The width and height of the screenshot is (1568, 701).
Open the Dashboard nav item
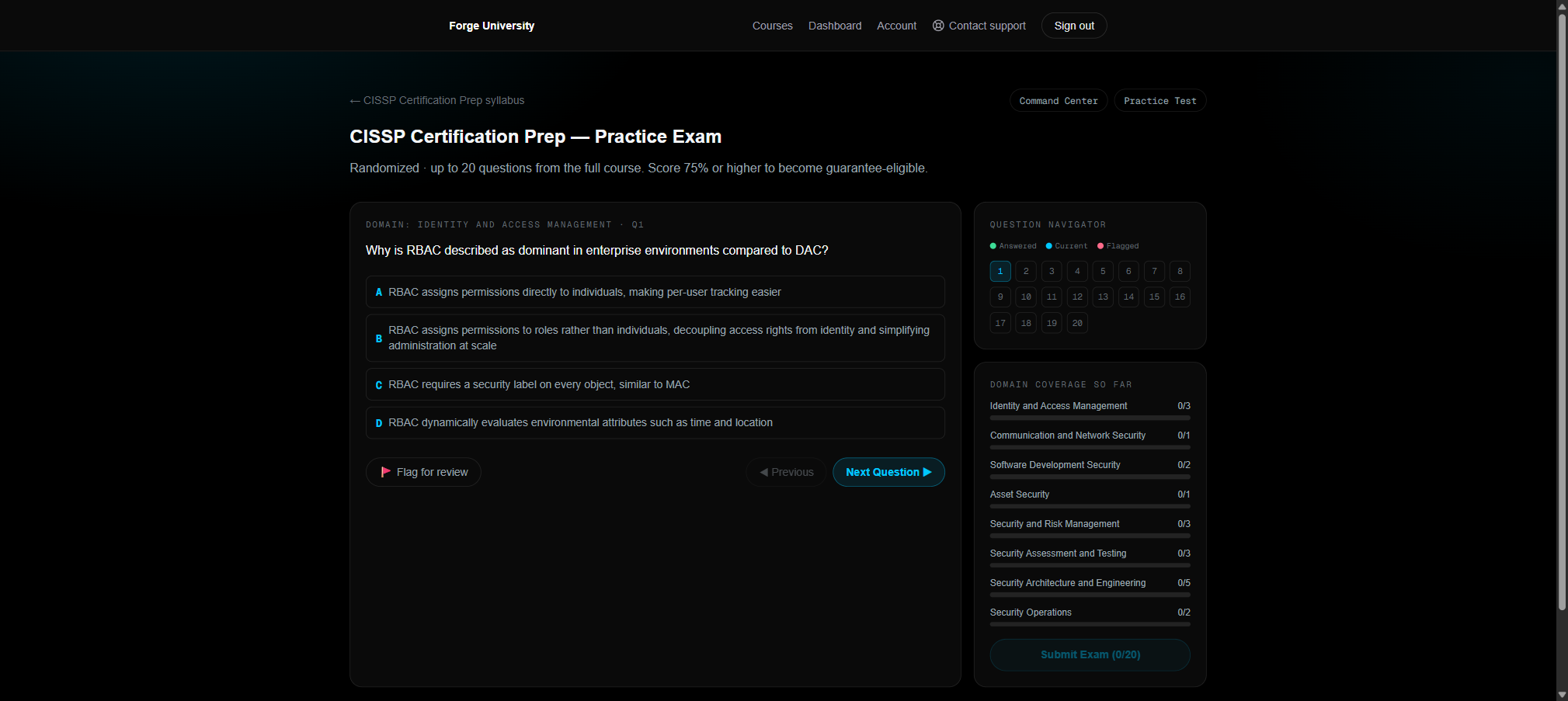pyautogui.click(x=835, y=26)
